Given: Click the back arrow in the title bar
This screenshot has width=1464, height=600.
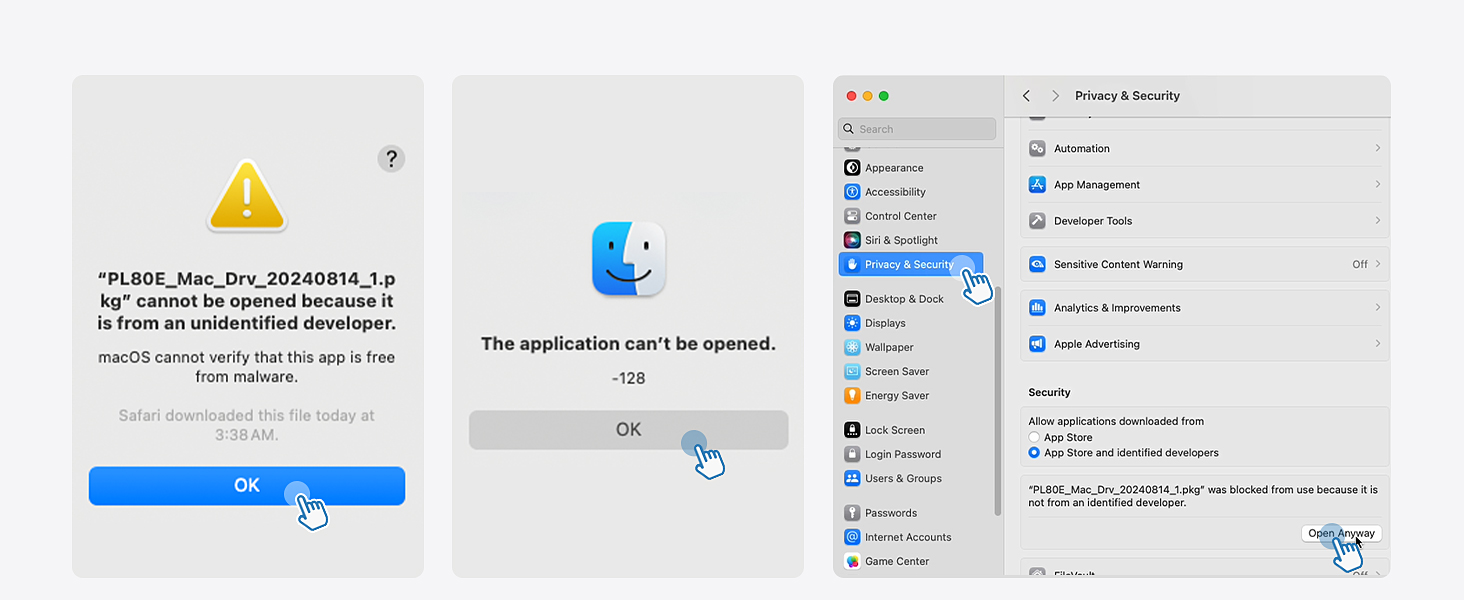Looking at the screenshot, I should pos(1026,96).
